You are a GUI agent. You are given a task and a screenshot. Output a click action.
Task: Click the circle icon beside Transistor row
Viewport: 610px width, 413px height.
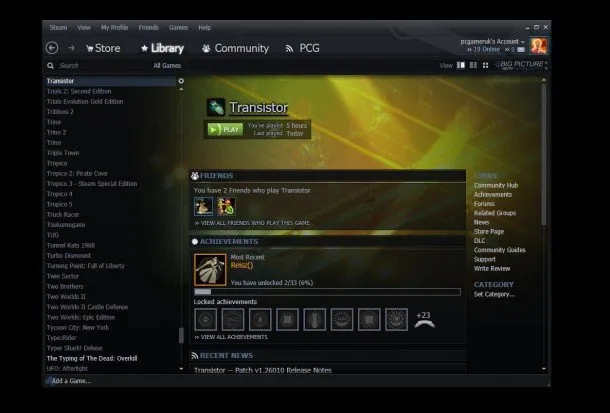click(x=181, y=81)
